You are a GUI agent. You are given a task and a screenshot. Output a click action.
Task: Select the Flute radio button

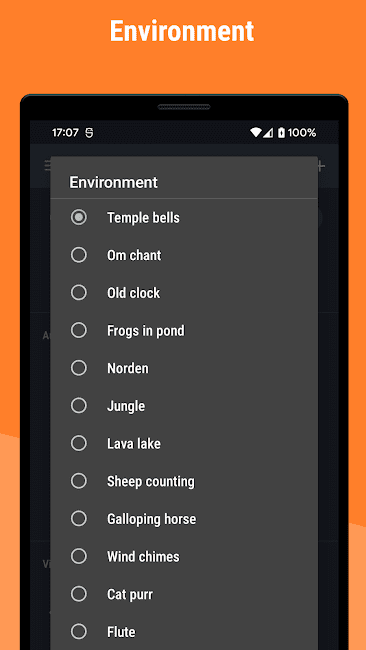pyautogui.click(x=79, y=632)
